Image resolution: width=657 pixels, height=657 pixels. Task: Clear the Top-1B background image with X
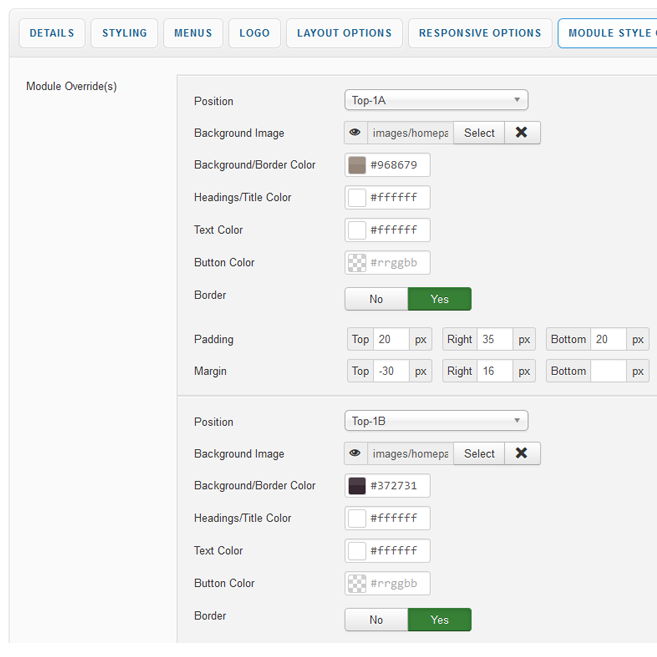pyautogui.click(x=521, y=454)
